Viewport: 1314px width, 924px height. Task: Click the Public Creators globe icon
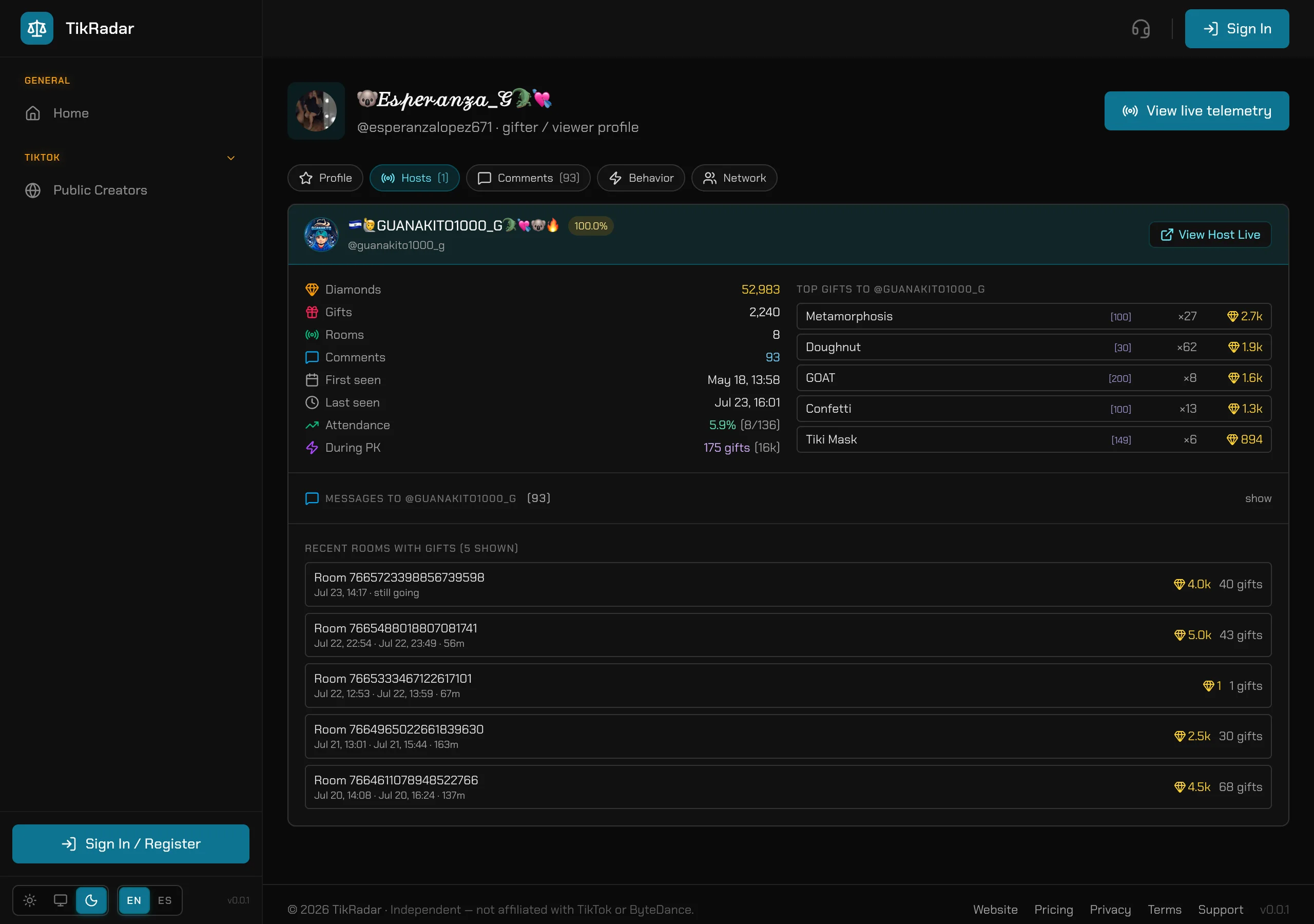pos(33,190)
